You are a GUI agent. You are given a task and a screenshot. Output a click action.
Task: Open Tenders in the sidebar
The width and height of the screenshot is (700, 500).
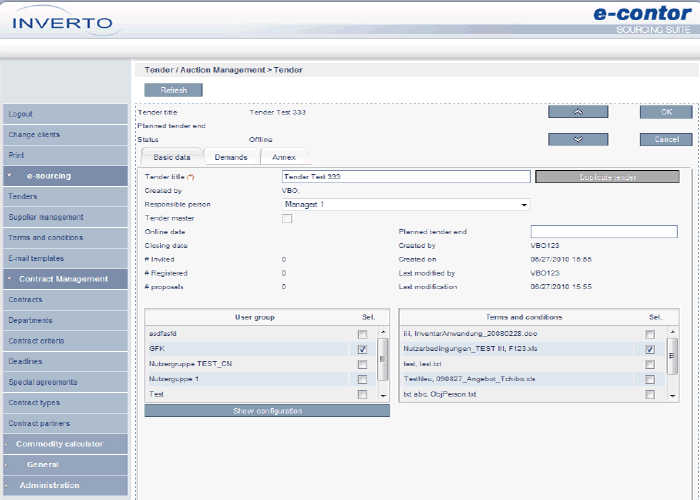tap(65, 196)
